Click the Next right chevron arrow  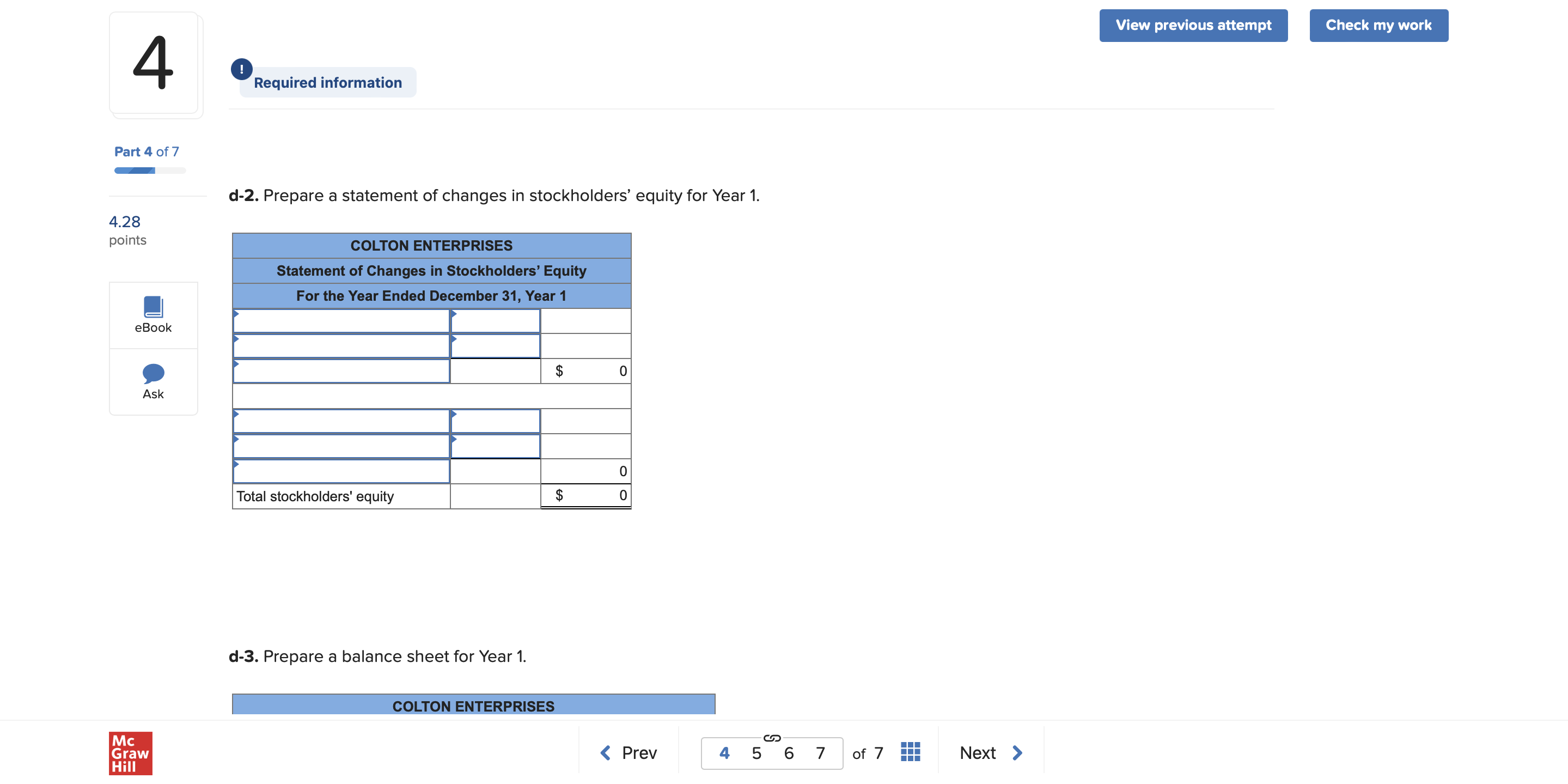(x=1017, y=752)
